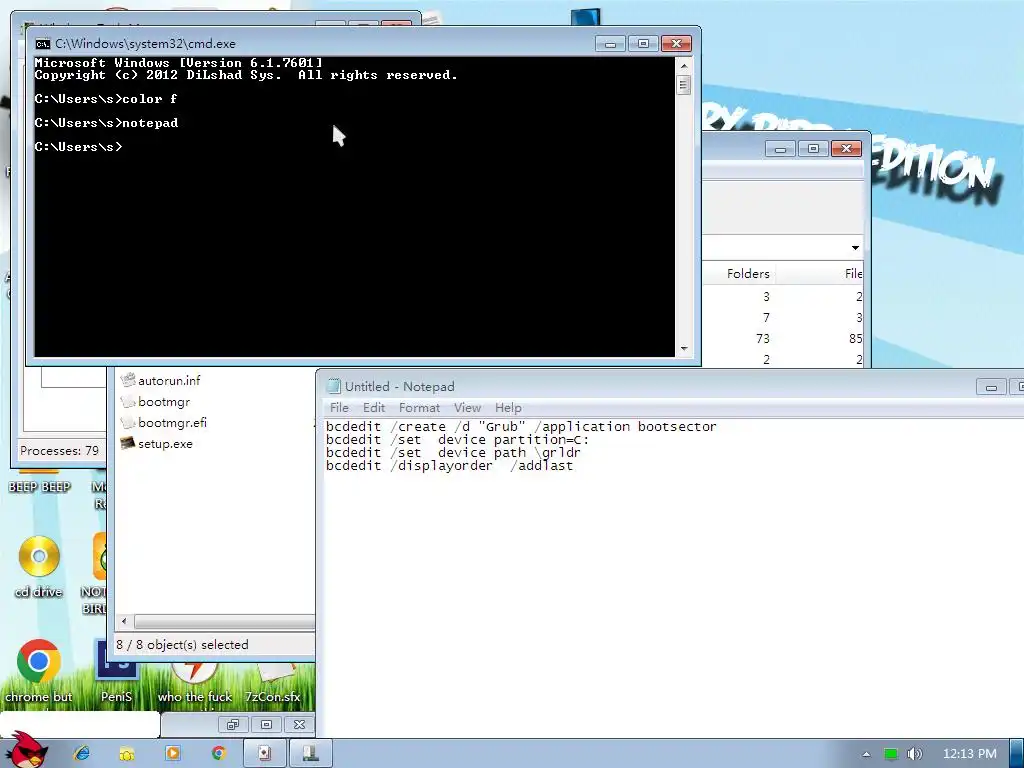Click the 'partition=C:' line in Notepad
This screenshot has width=1024, height=768.
pos(457,440)
